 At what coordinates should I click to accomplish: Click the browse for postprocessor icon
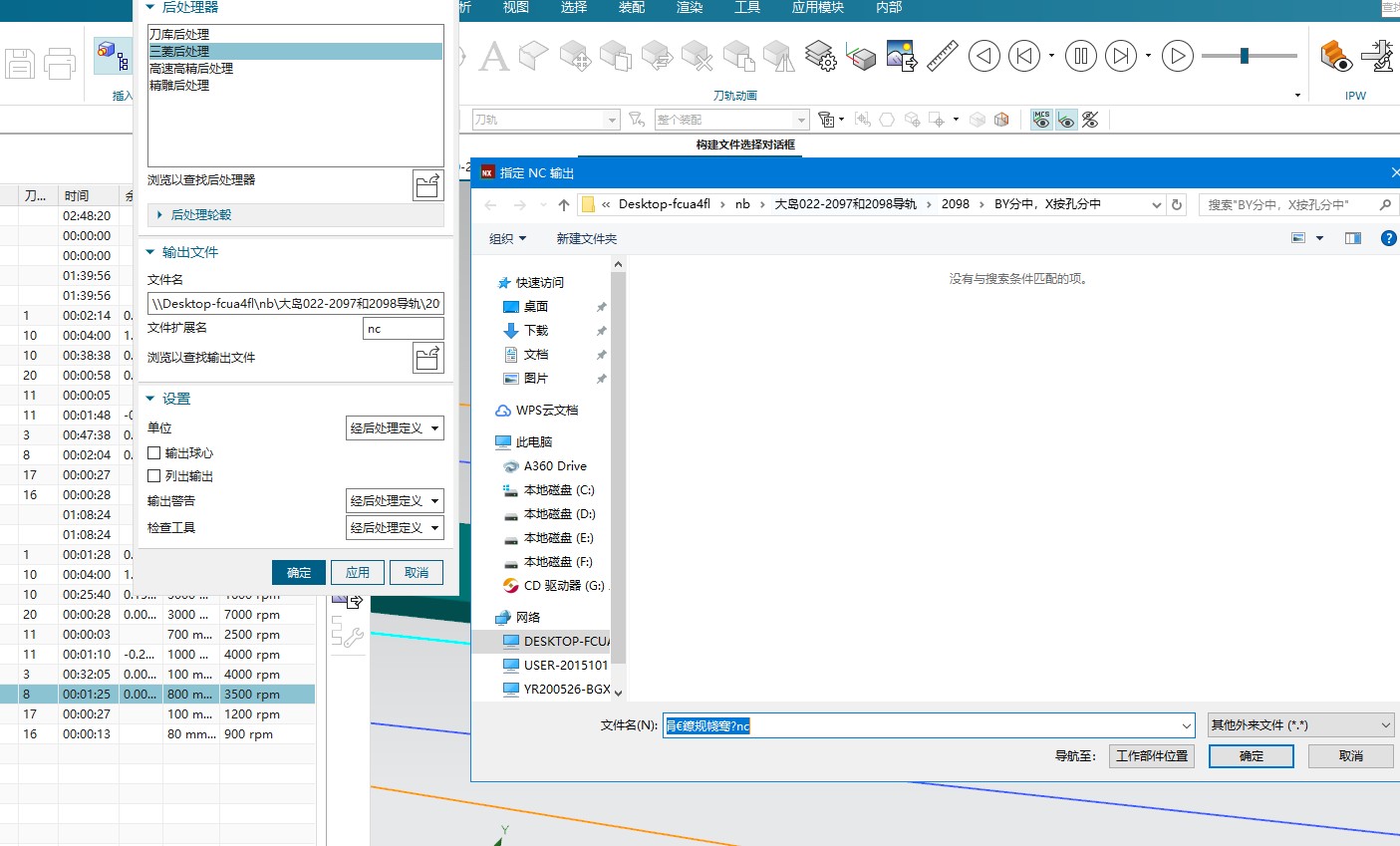(427, 185)
